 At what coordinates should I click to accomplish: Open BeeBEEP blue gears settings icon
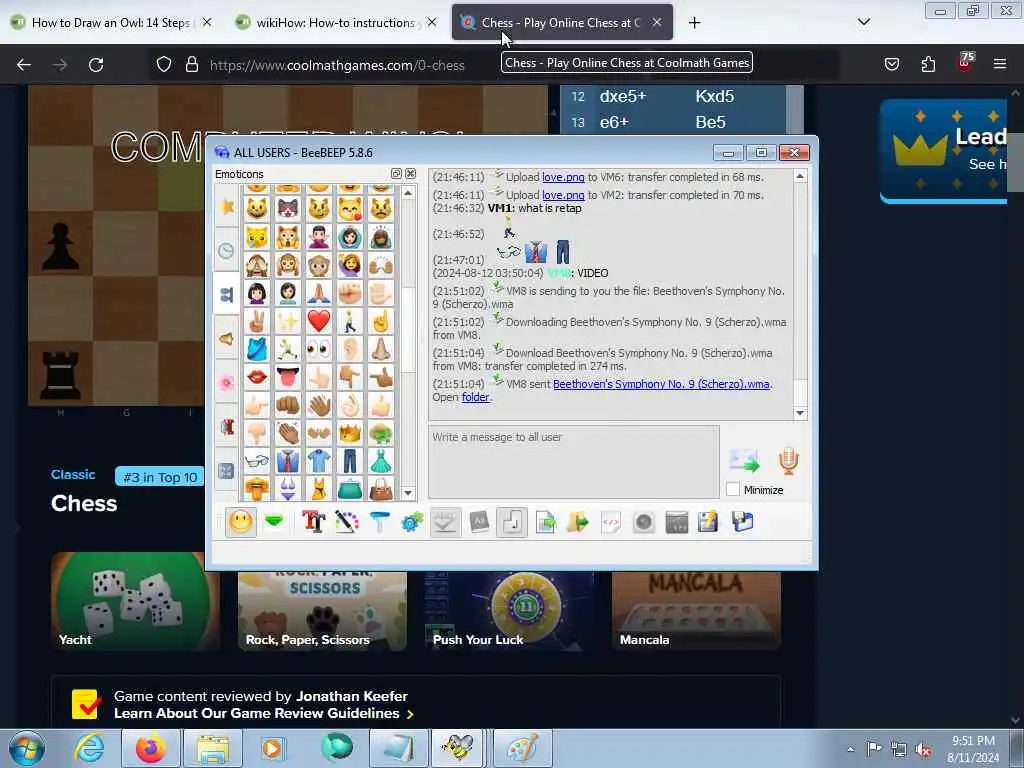[411, 522]
